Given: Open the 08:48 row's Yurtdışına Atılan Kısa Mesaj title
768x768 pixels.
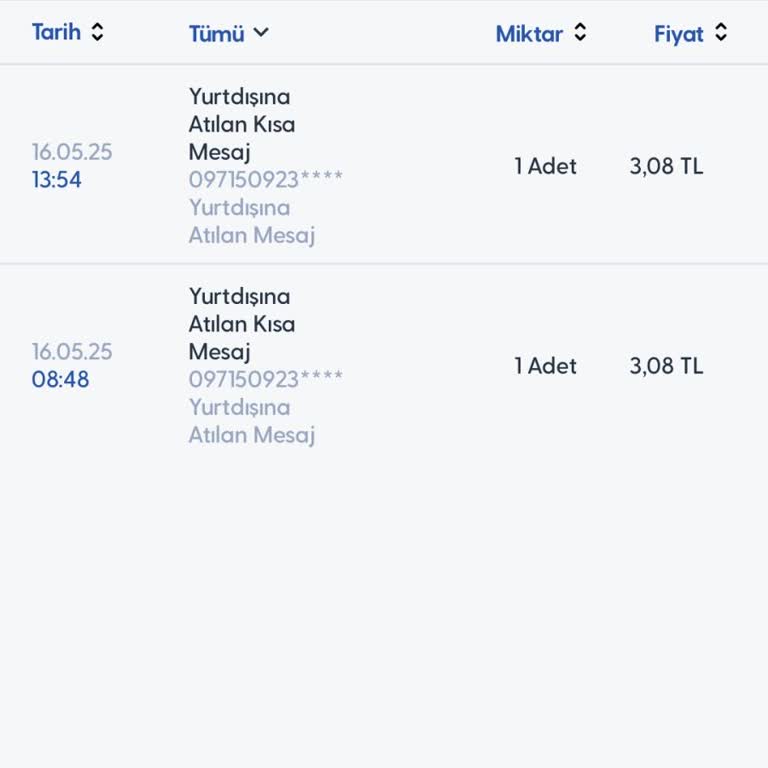Looking at the screenshot, I should (241, 324).
